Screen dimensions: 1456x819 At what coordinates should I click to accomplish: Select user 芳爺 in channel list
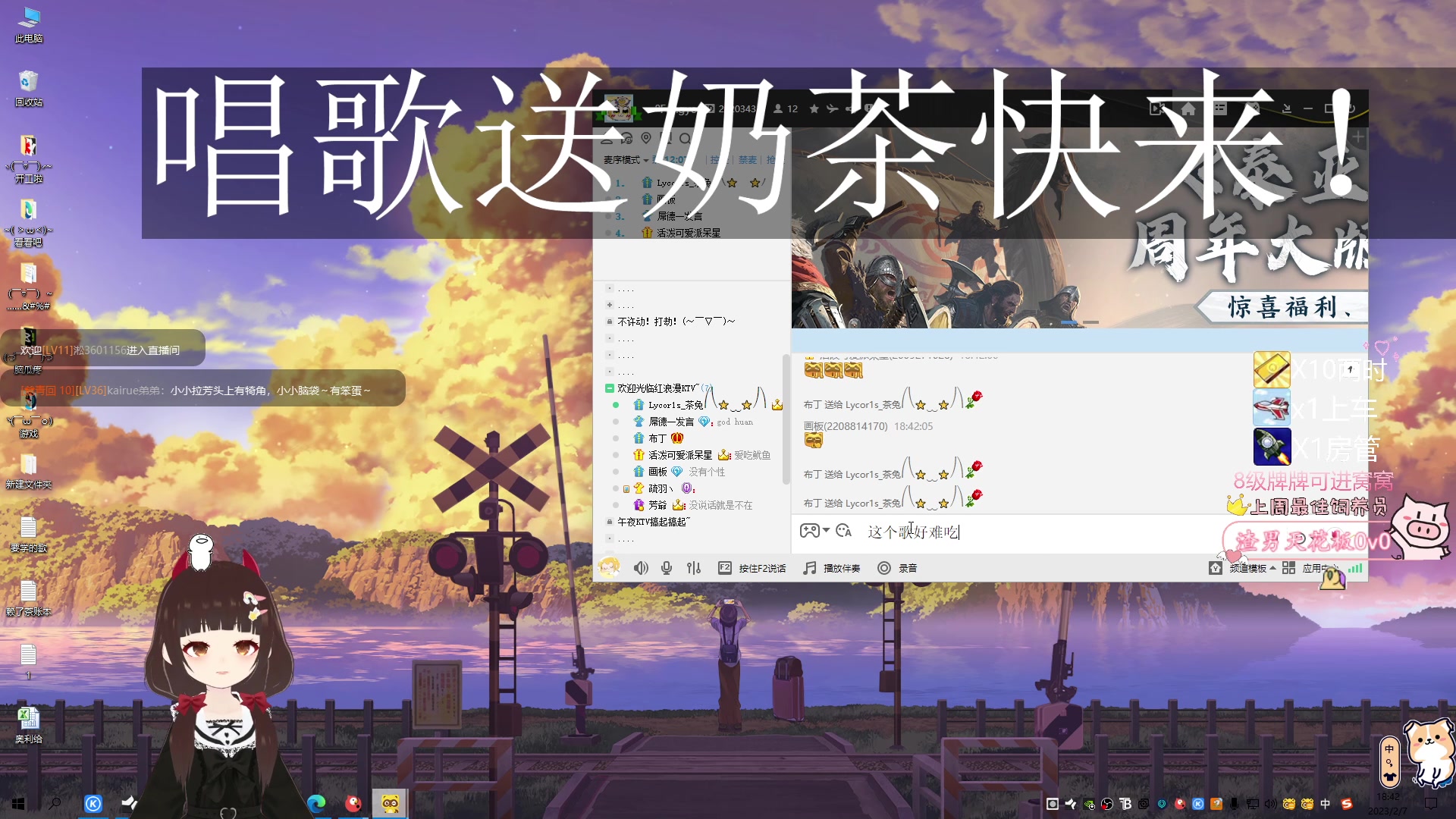[x=657, y=505]
